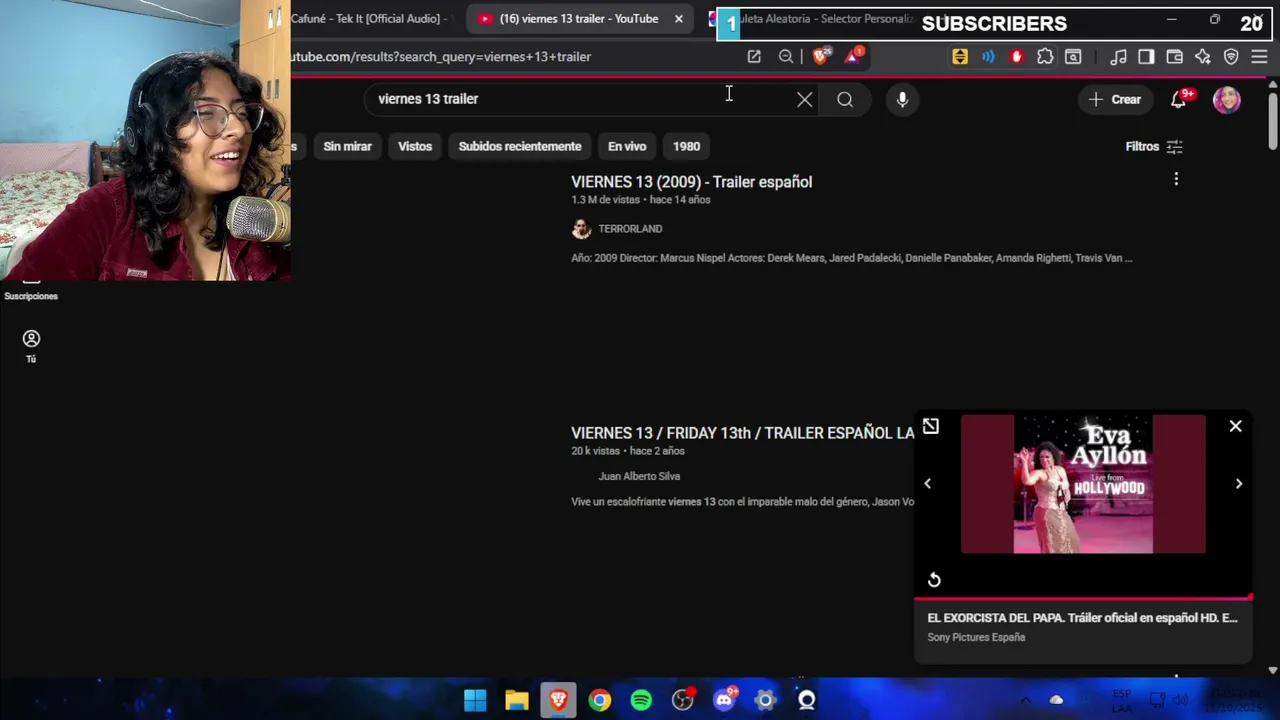Click the Crear button
The width and height of the screenshot is (1280, 720).
[x=1114, y=99]
